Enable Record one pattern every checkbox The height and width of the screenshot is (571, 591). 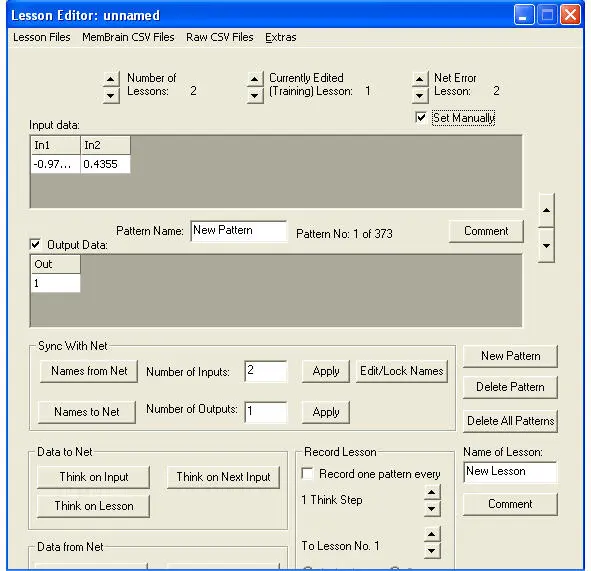[x=308, y=473]
